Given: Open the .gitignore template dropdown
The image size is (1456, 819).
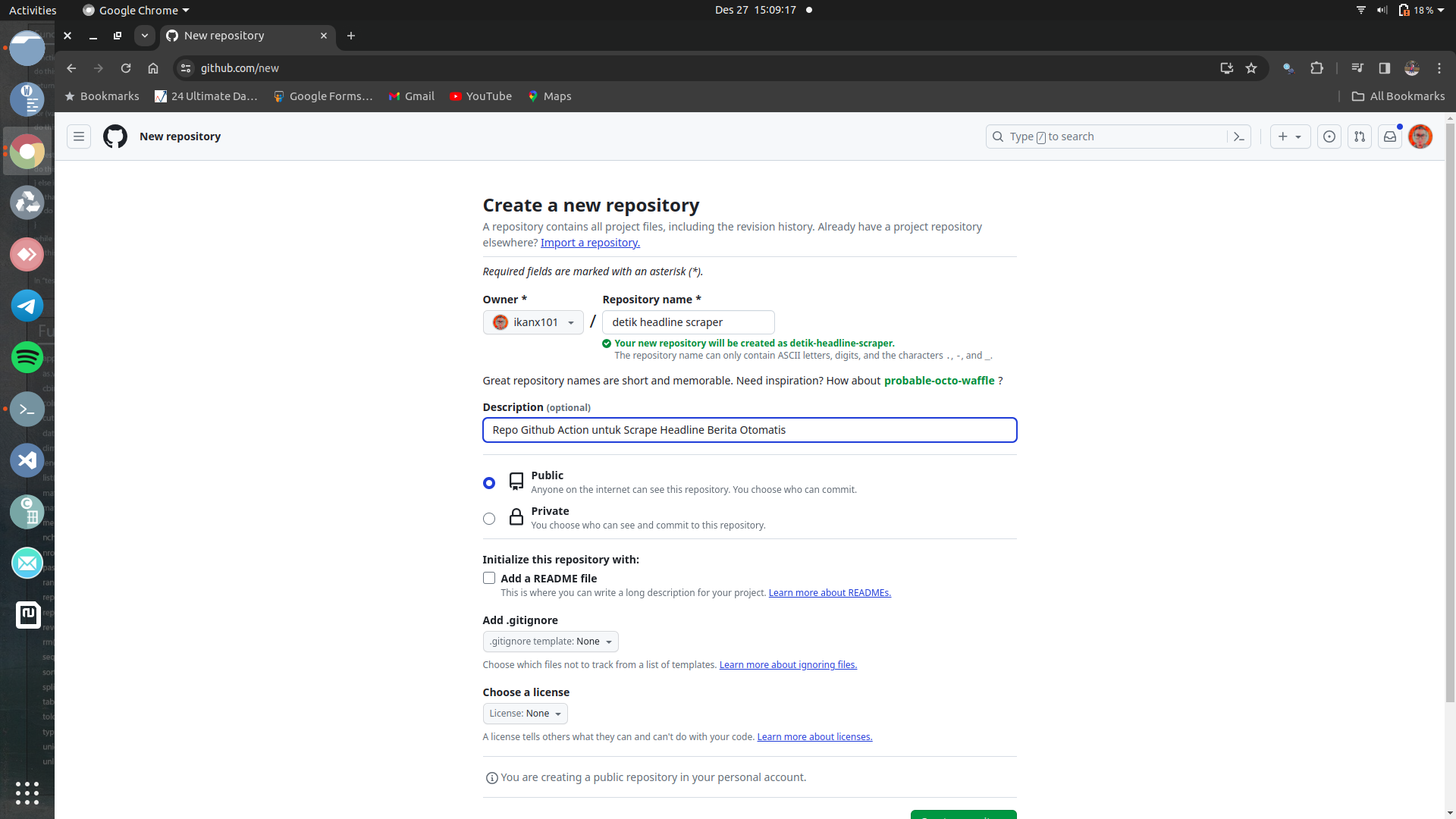Looking at the screenshot, I should click(551, 642).
